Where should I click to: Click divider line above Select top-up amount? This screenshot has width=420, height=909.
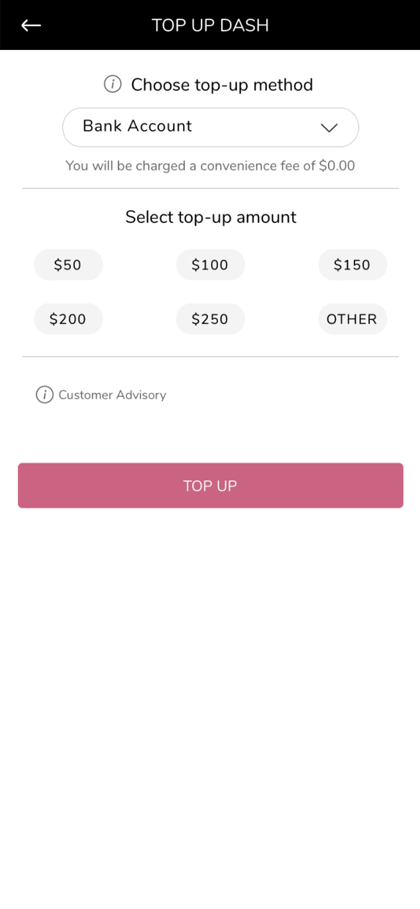coord(211,188)
